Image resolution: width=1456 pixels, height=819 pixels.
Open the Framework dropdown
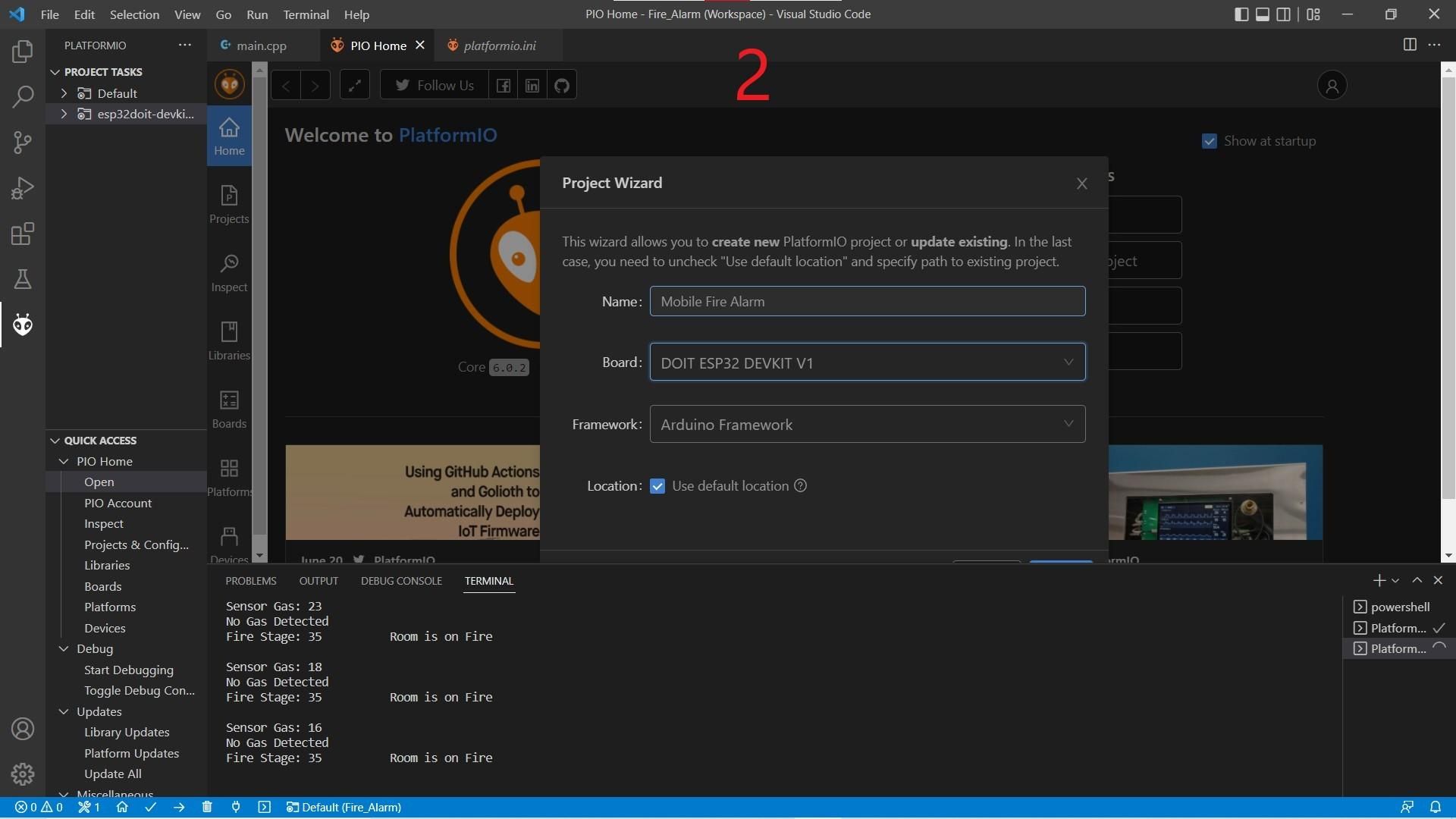coord(867,425)
